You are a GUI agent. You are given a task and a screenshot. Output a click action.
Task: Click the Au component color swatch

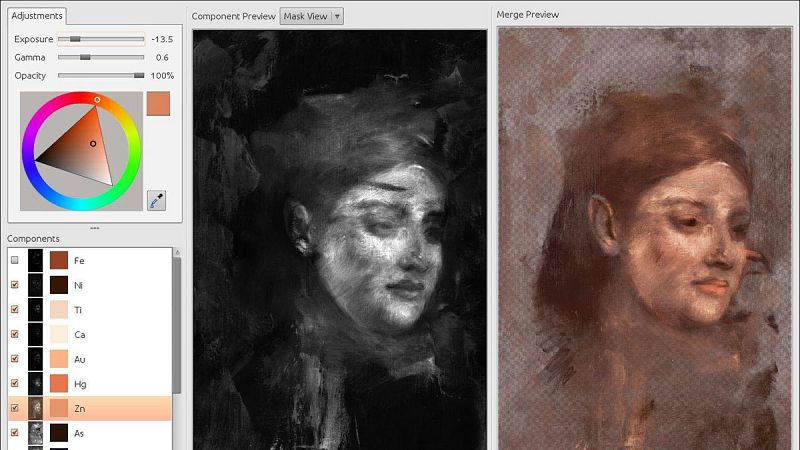click(59, 359)
